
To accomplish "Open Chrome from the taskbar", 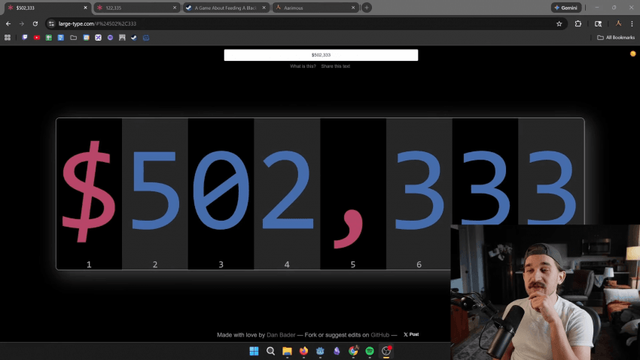I will pyautogui.click(x=353, y=351).
